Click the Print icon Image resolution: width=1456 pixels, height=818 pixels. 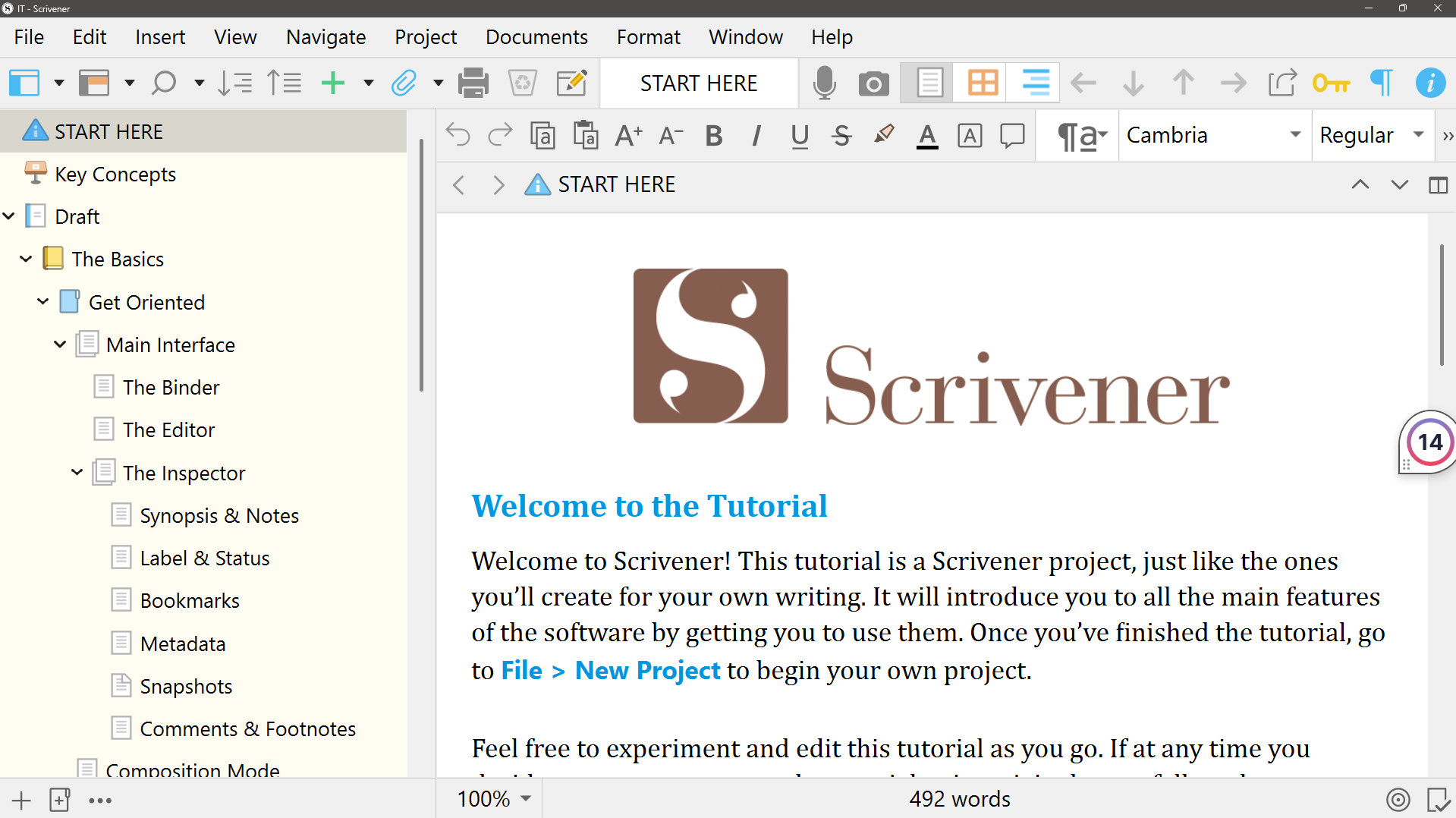click(473, 82)
